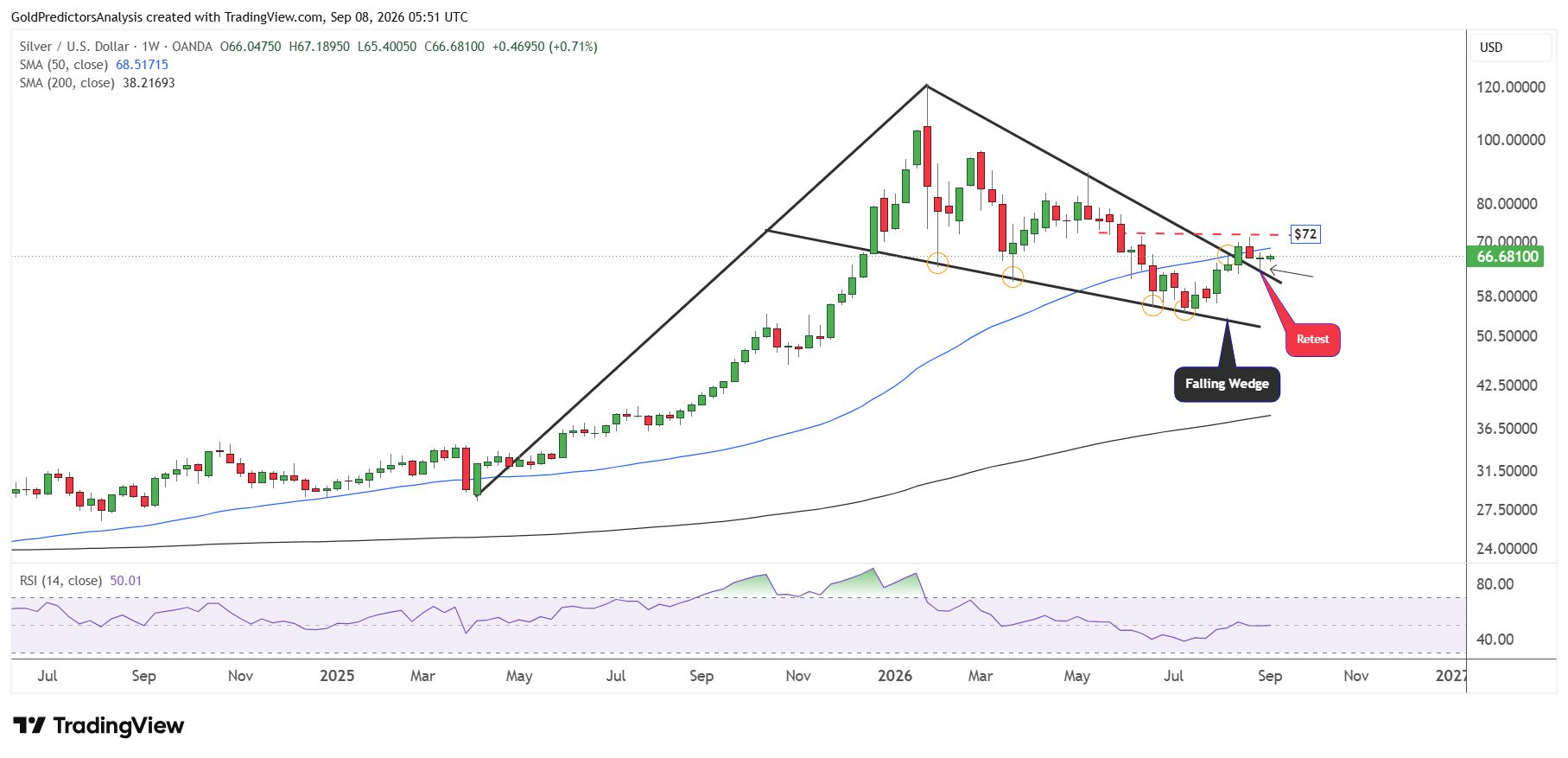Click the 24.00000 price axis label

click(x=1507, y=549)
